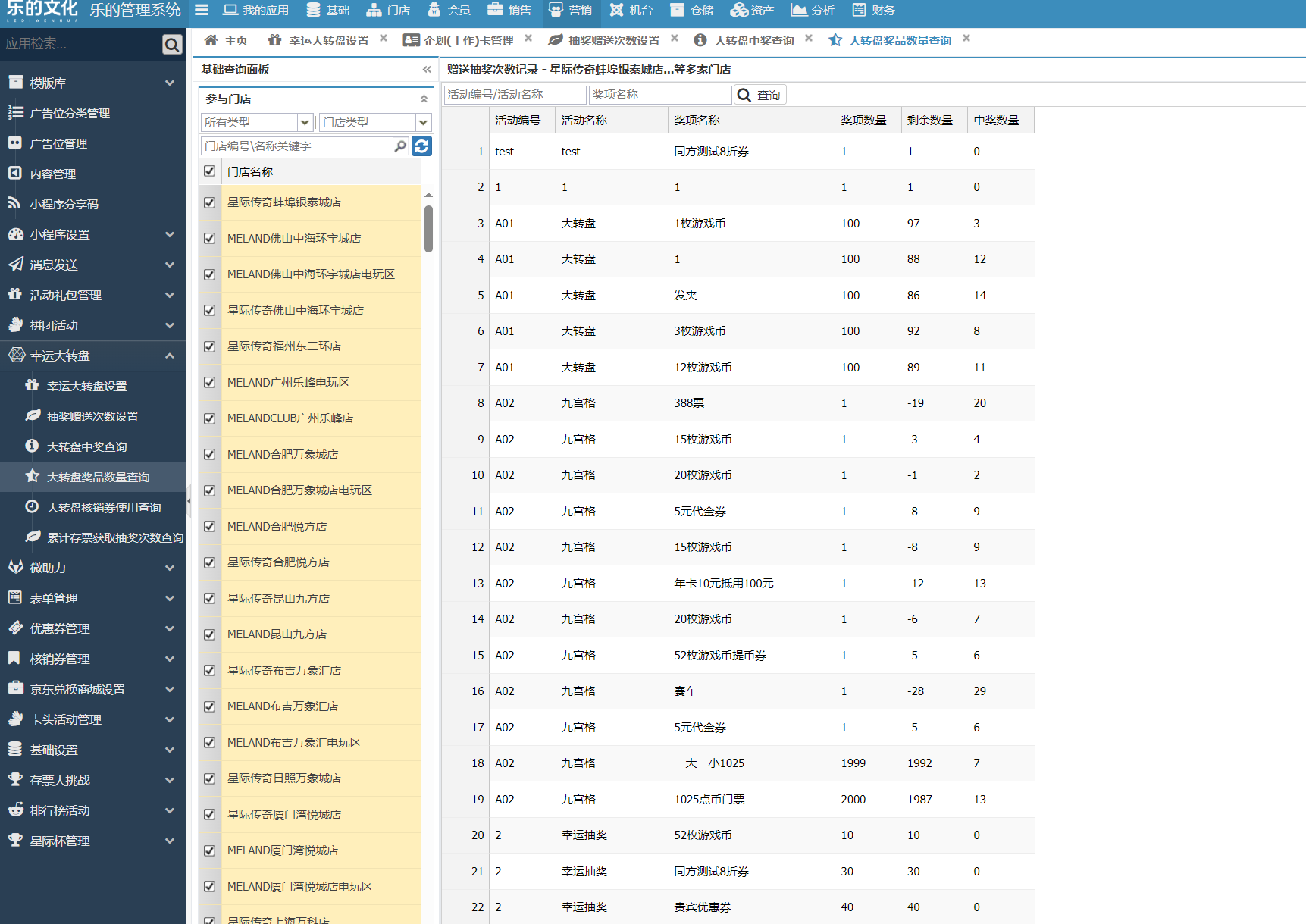Uncheck MELAND佛山中海环宇城店 checkbox

(210, 239)
